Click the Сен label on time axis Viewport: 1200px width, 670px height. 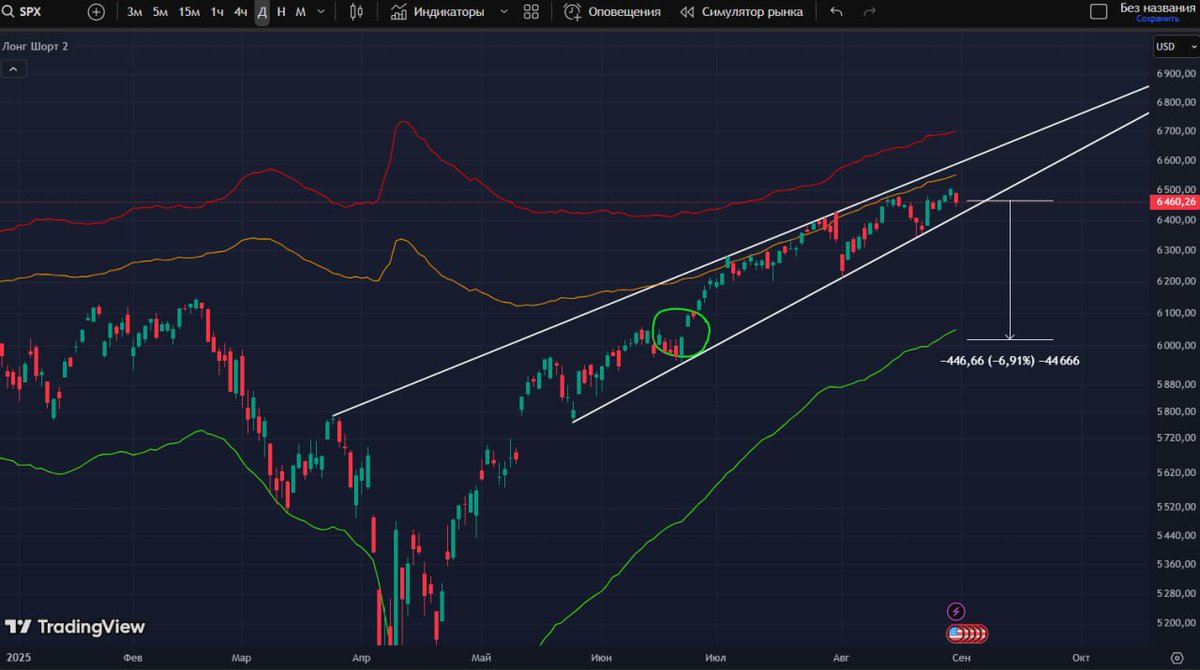(960, 658)
